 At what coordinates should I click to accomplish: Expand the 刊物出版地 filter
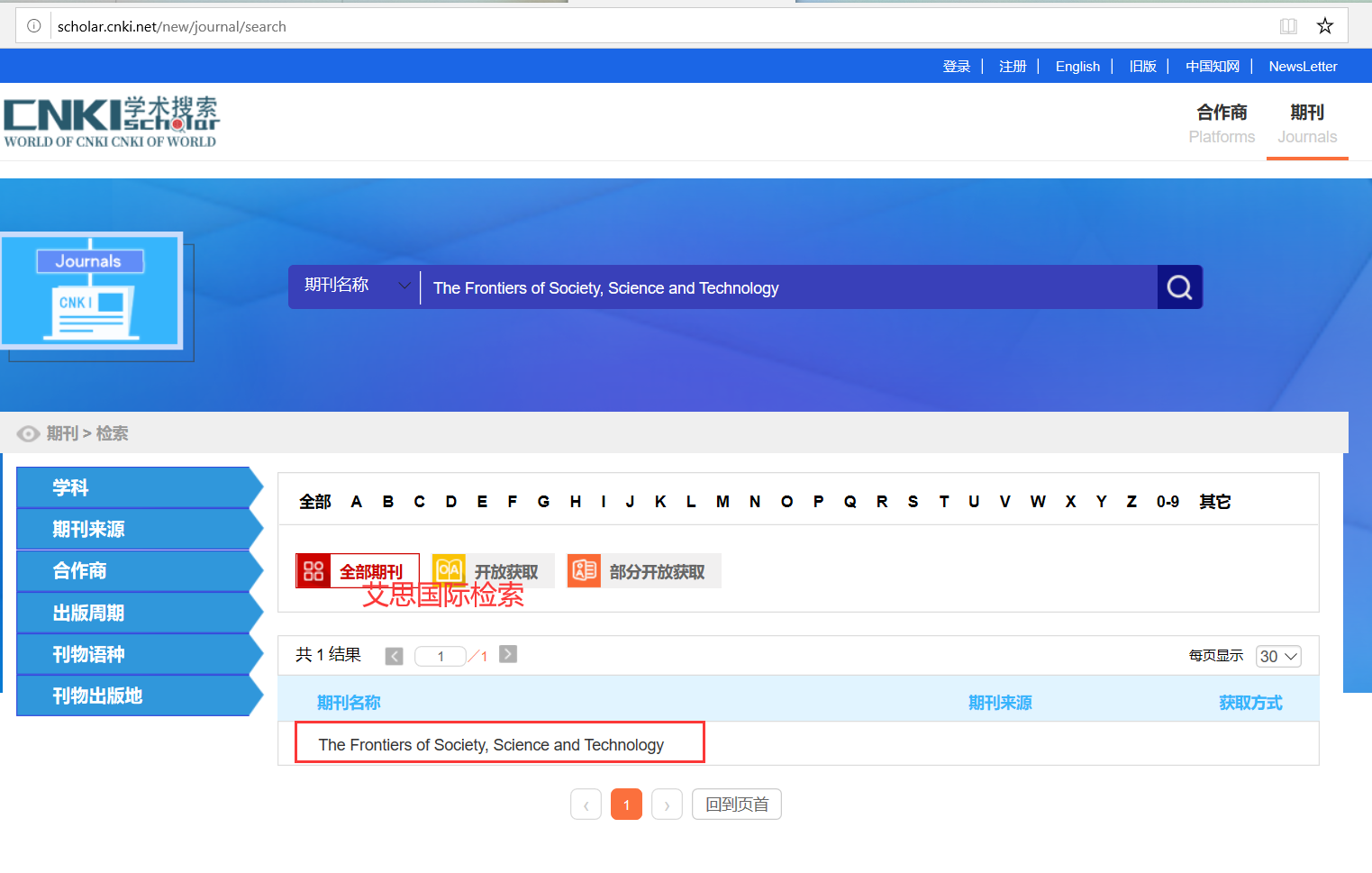pos(140,696)
